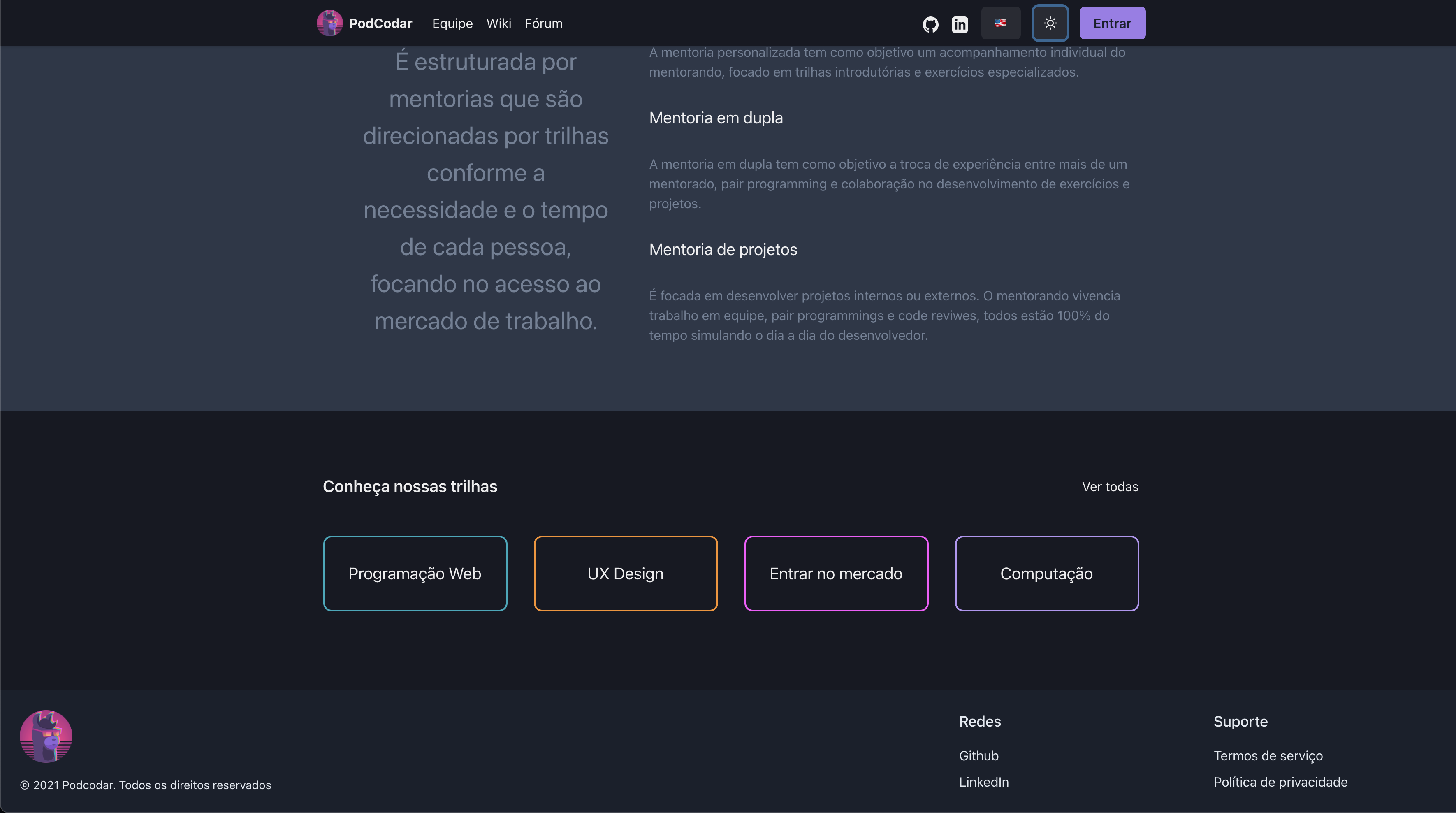
Task: Click the PodCodar llama logo in navbar
Action: 329,23
